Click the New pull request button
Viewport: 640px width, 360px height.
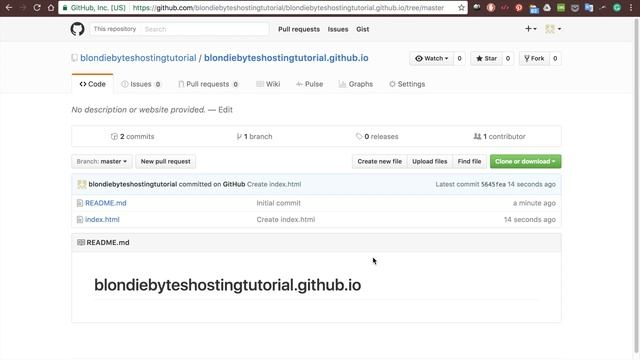point(165,161)
